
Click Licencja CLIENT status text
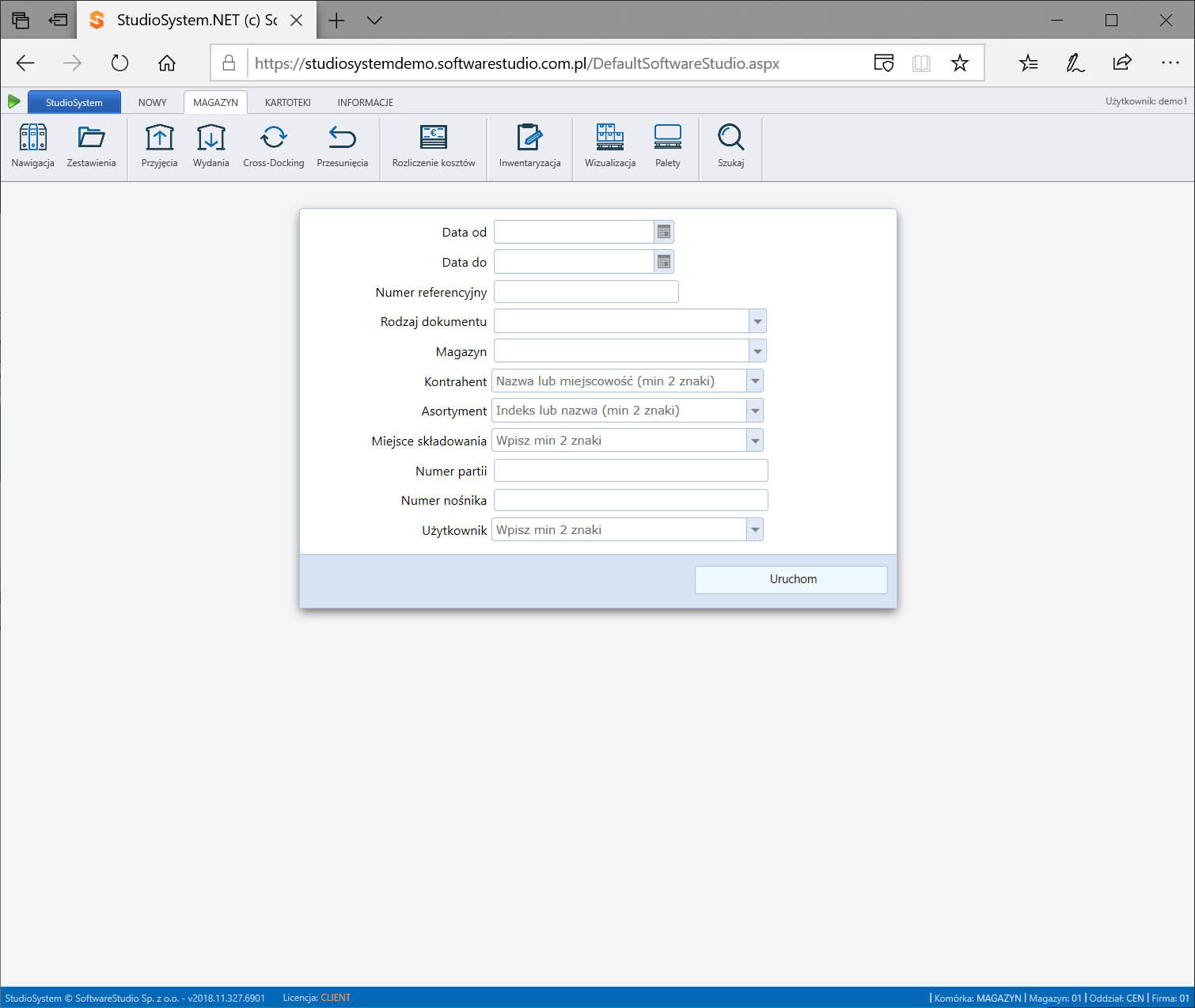tap(317, 998)
